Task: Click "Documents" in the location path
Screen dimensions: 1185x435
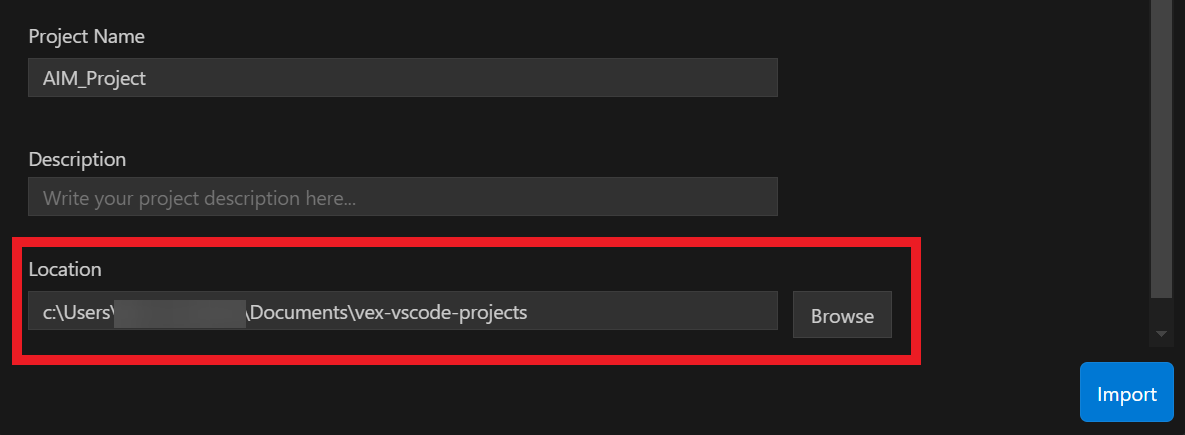Action: click(x=300, y=312)
